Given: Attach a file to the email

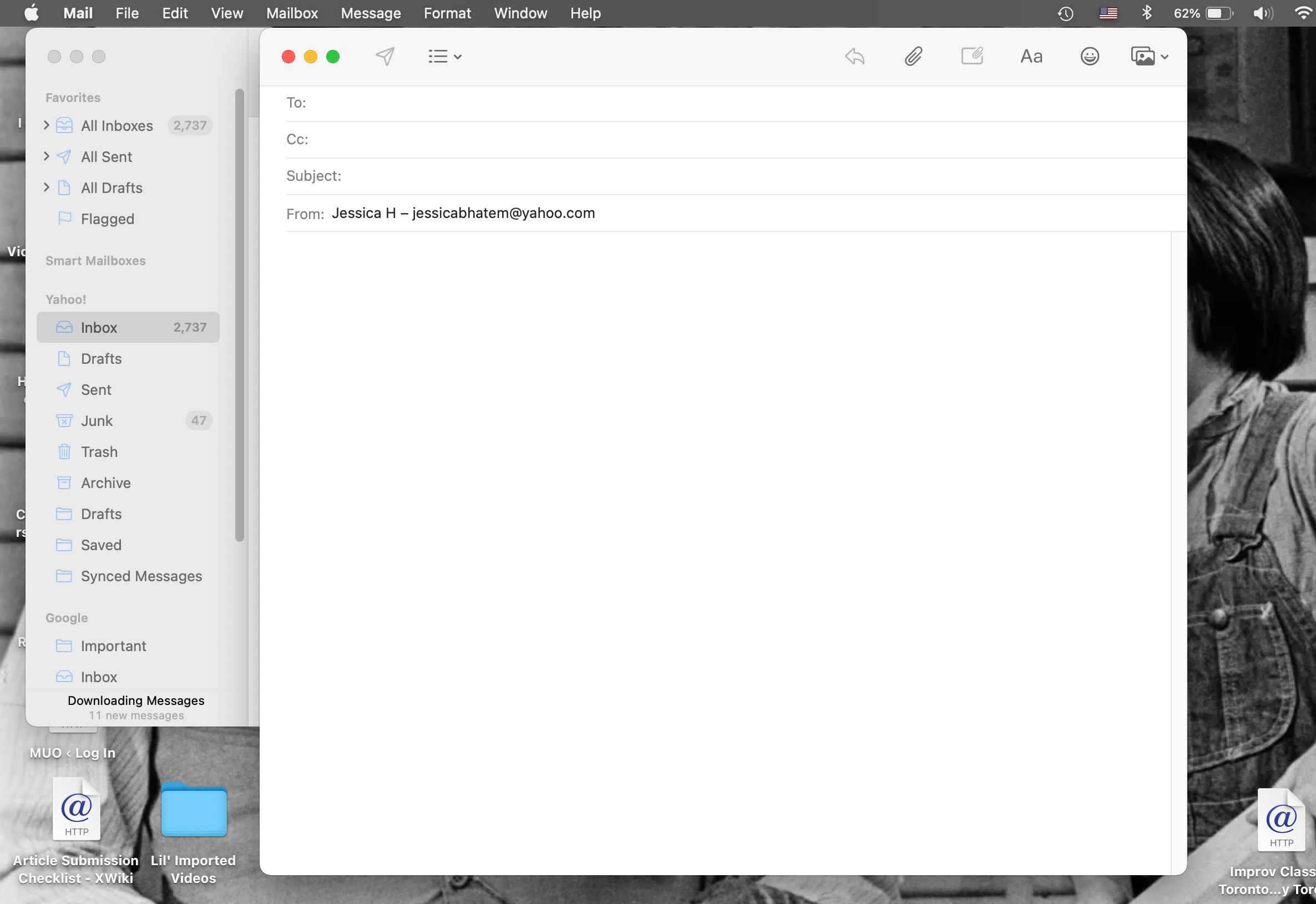Looking at the screenshot, I should click(x=913, y=56).
